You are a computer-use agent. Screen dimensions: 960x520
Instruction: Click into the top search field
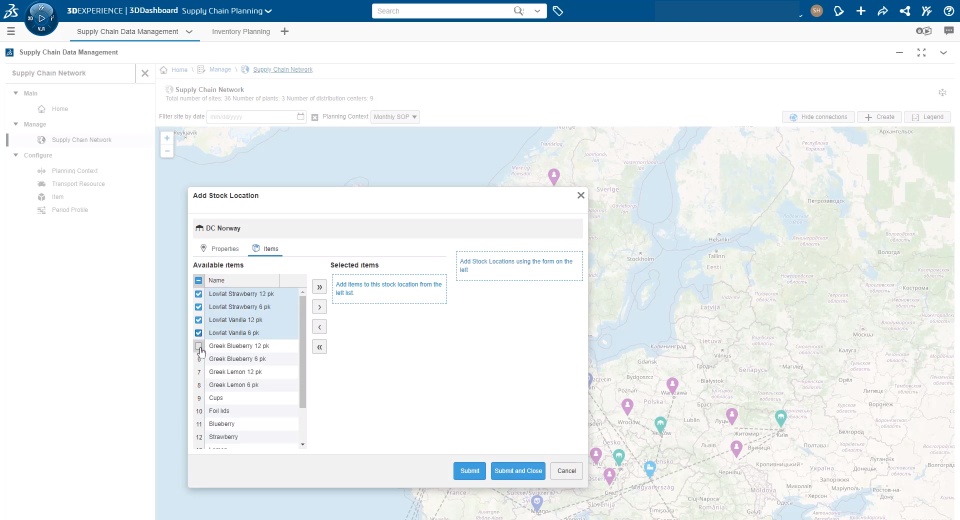click(x=442, y=11)
